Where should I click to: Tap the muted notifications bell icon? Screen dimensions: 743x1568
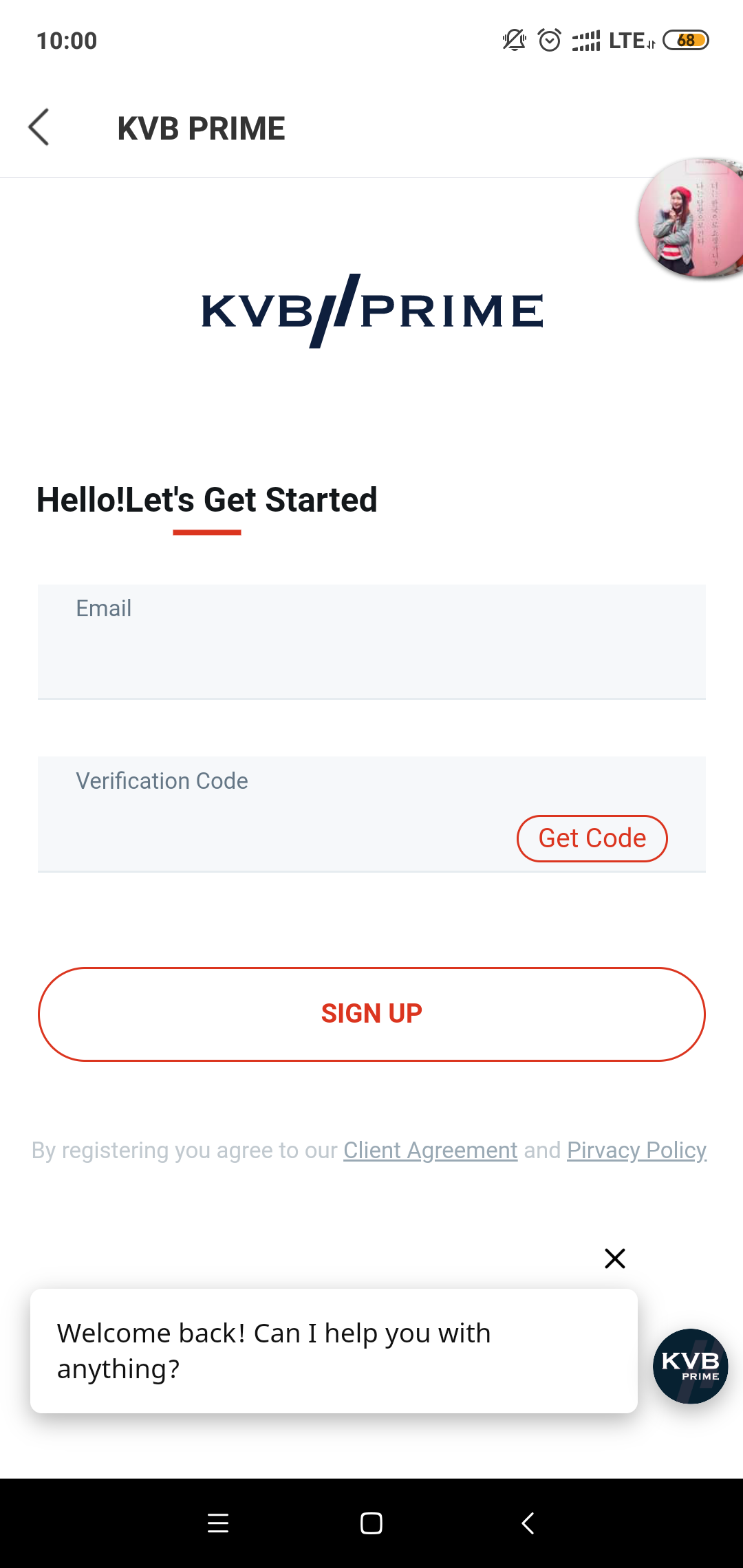pos(514,41)
